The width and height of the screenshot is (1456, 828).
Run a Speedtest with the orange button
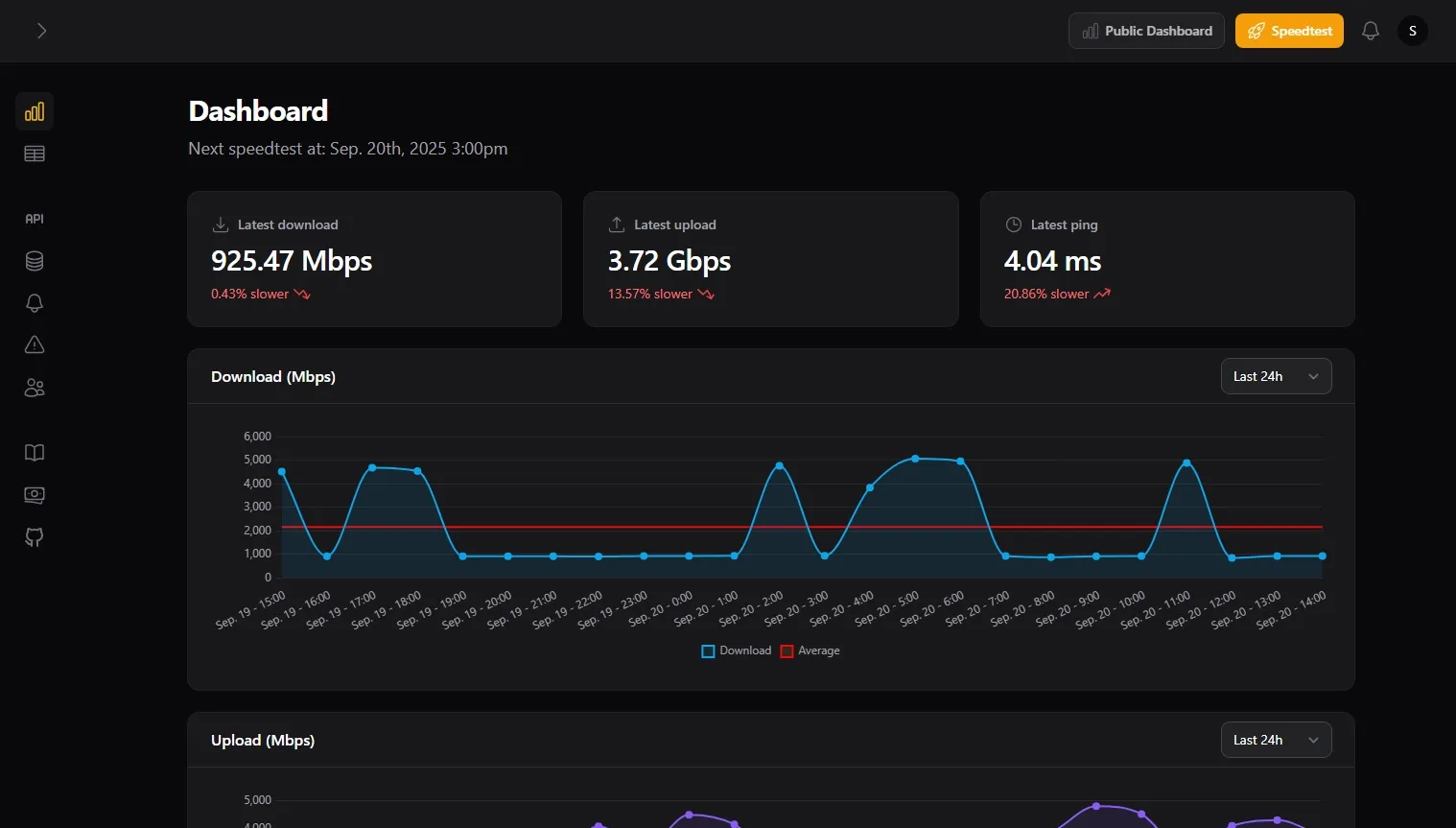click(1289, 31)
